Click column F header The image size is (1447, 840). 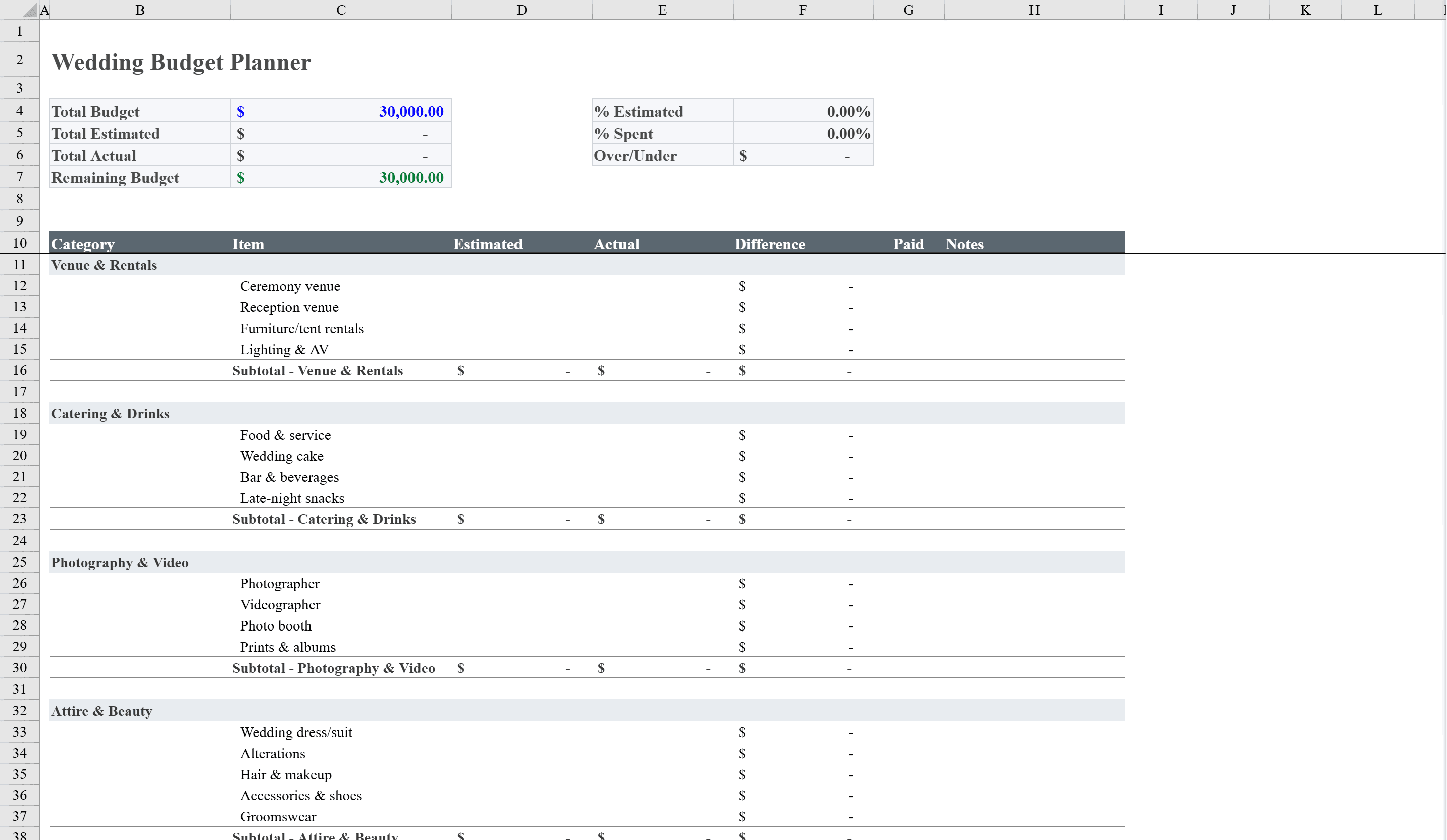[803, 9]
